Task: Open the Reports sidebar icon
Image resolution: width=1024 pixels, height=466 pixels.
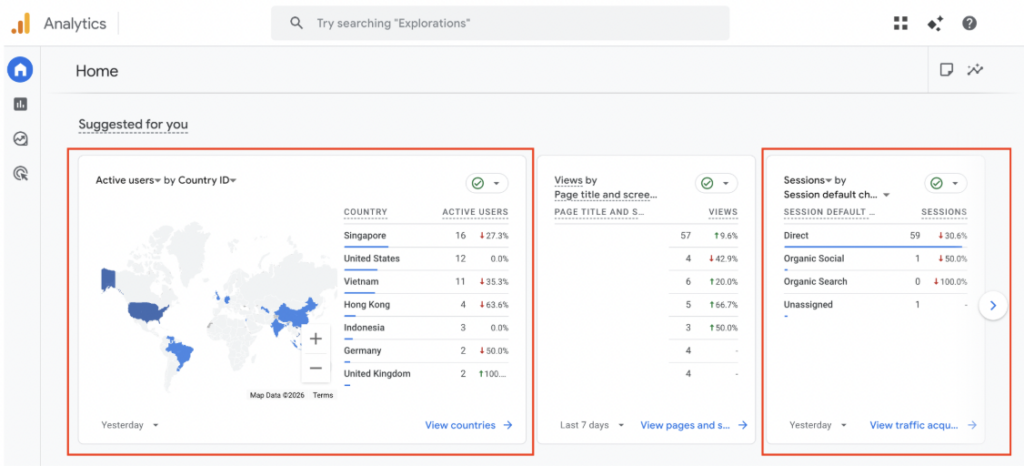Action: click(x=20, y=104)
